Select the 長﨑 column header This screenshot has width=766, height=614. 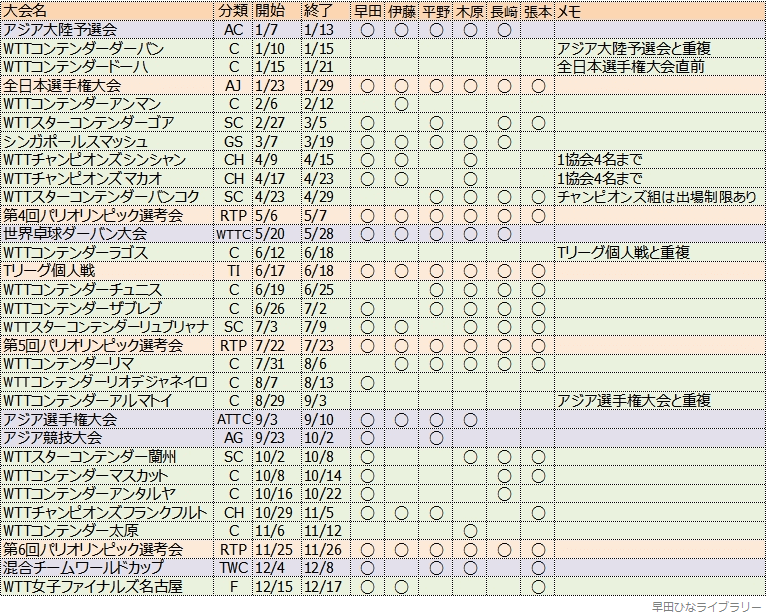pyautogui.click(x=503, y=11)
